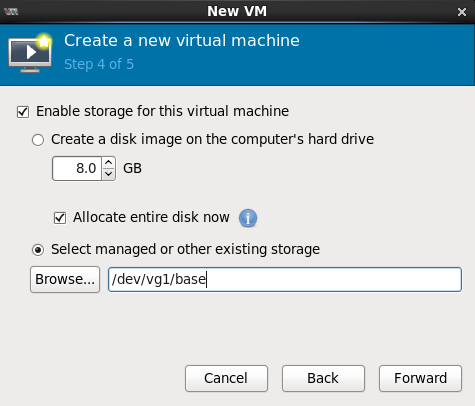
Task: Click the New VM title bar text
Action: 237,11
